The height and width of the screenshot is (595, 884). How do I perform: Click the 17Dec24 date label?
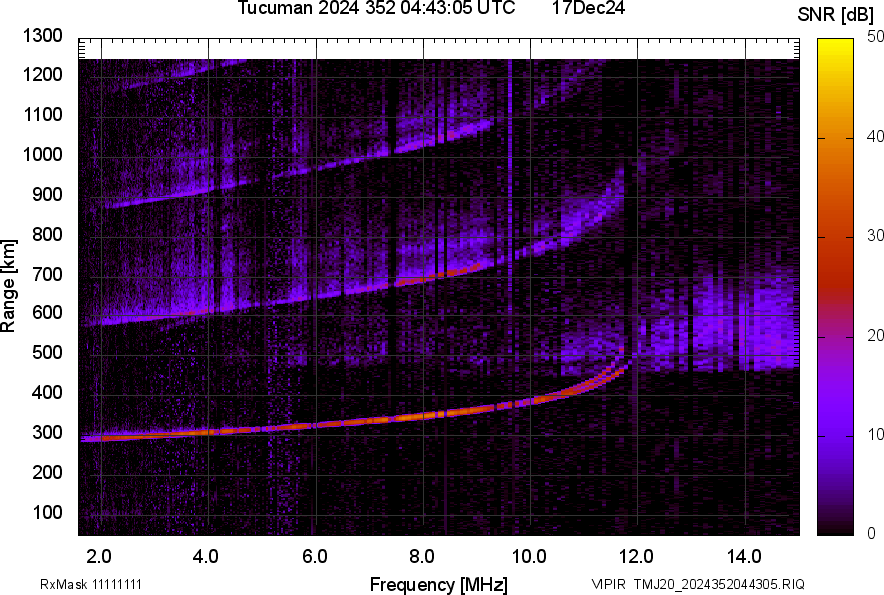(x=588, y=8)
